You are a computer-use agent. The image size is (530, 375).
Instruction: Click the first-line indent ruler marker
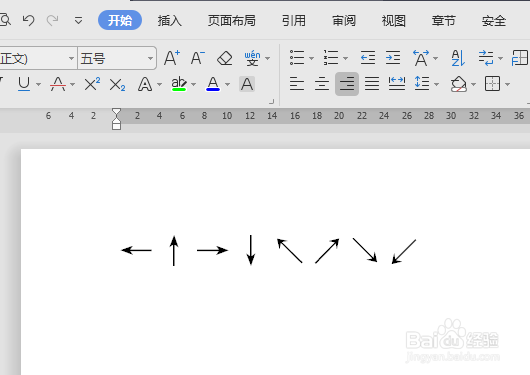click(116, 112)
